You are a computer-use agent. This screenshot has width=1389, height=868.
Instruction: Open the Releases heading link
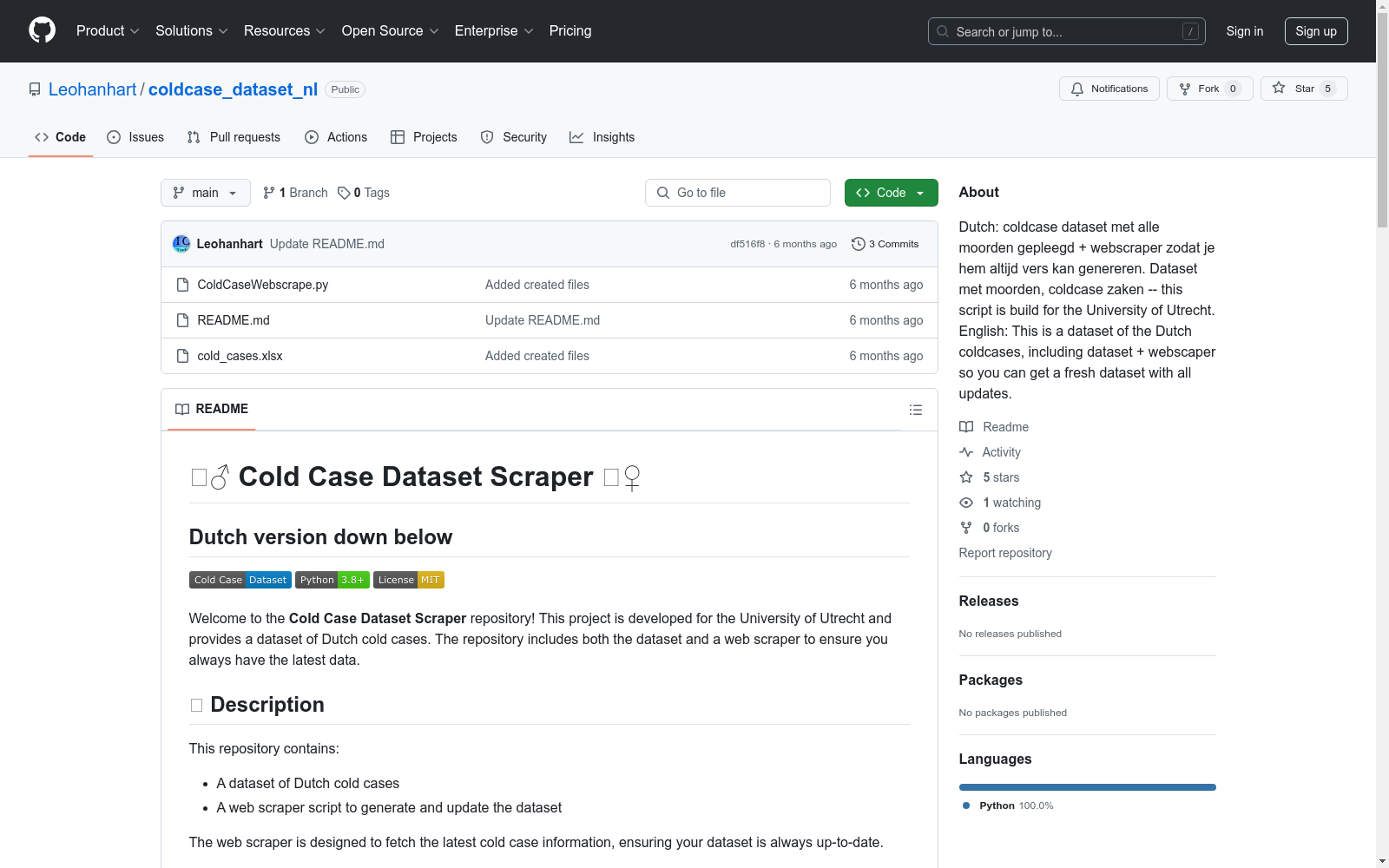(x=989, y=601)
